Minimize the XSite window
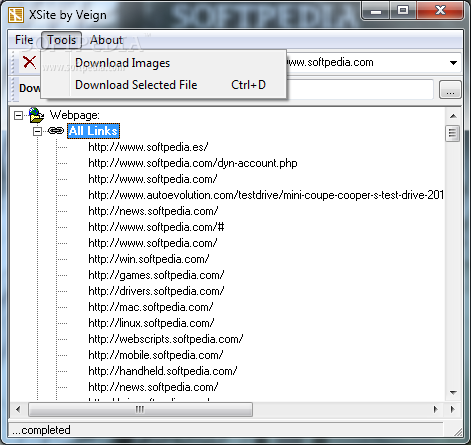The width and height of the screenshot is (471, 445). [x=375, y=11]
